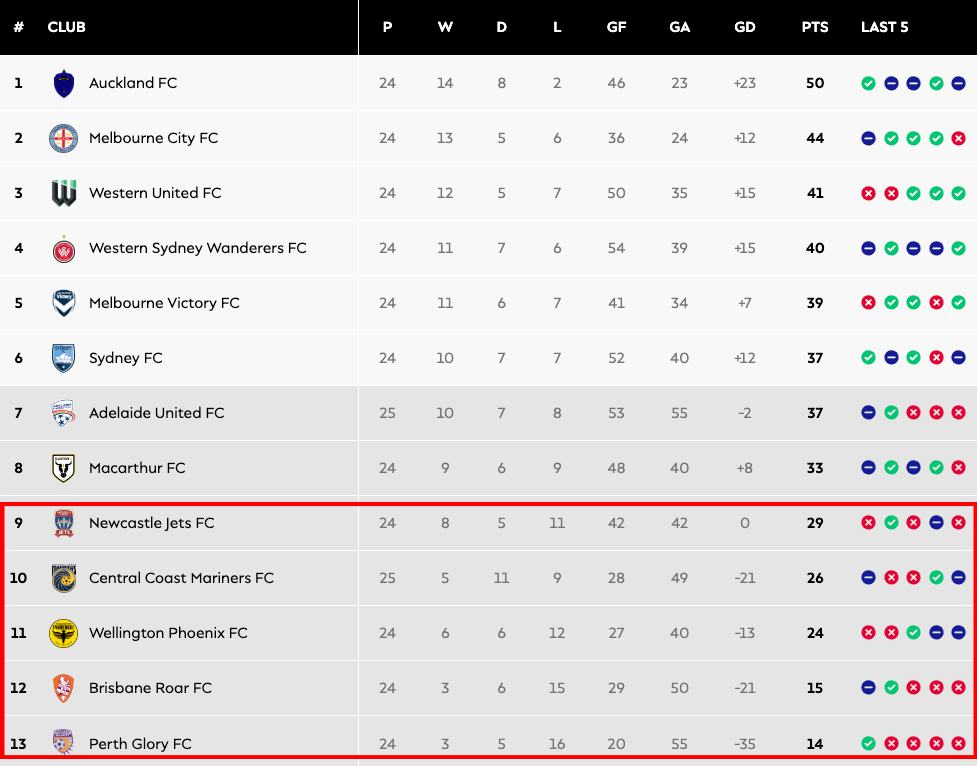Click Auckland FC's most recent result indicator
This screenshot has width=977, height=766.
(x=958, y=83)
